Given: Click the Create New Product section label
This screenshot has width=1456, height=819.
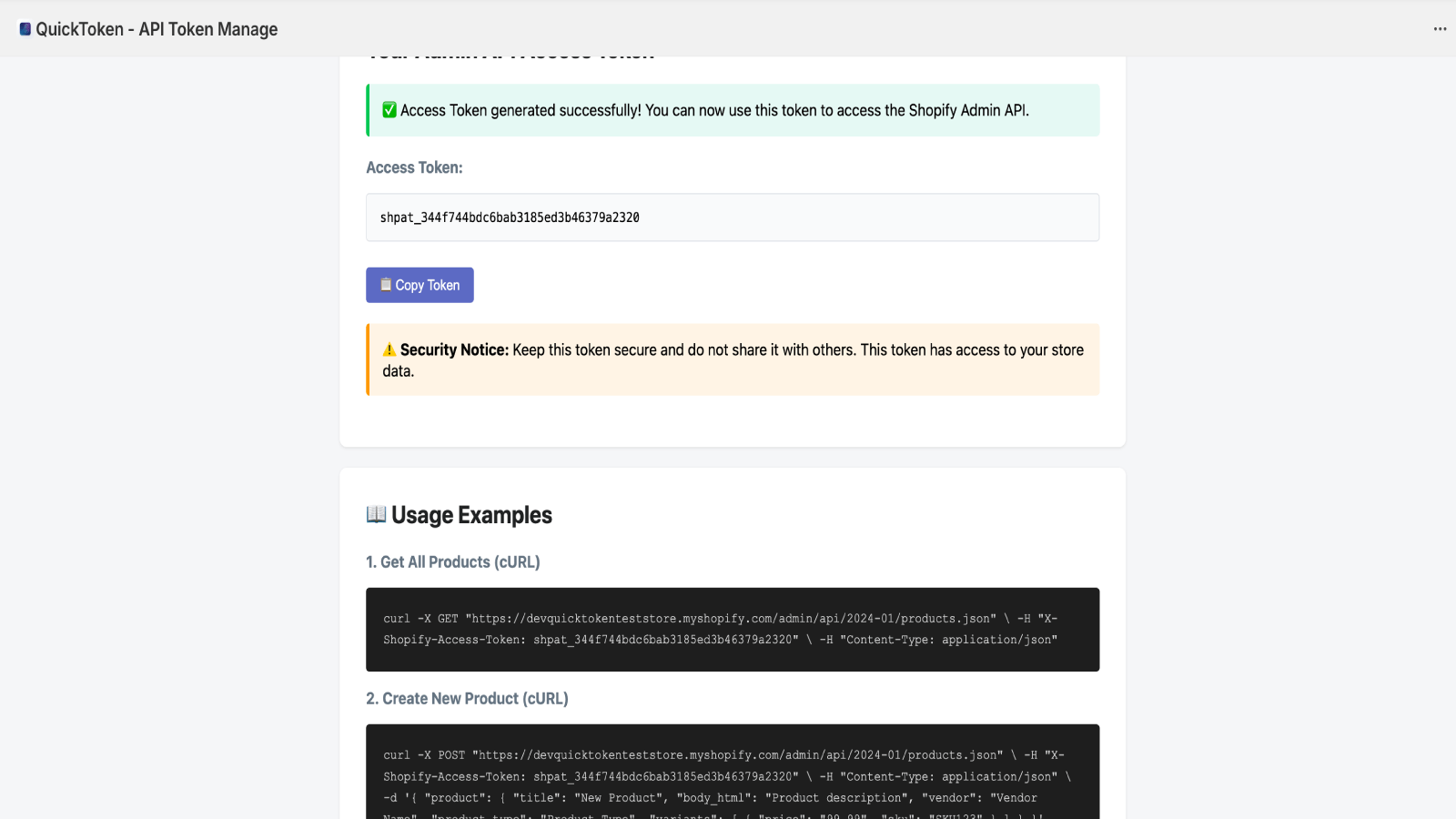Looking at the screenshot, I should coord(467,698).
